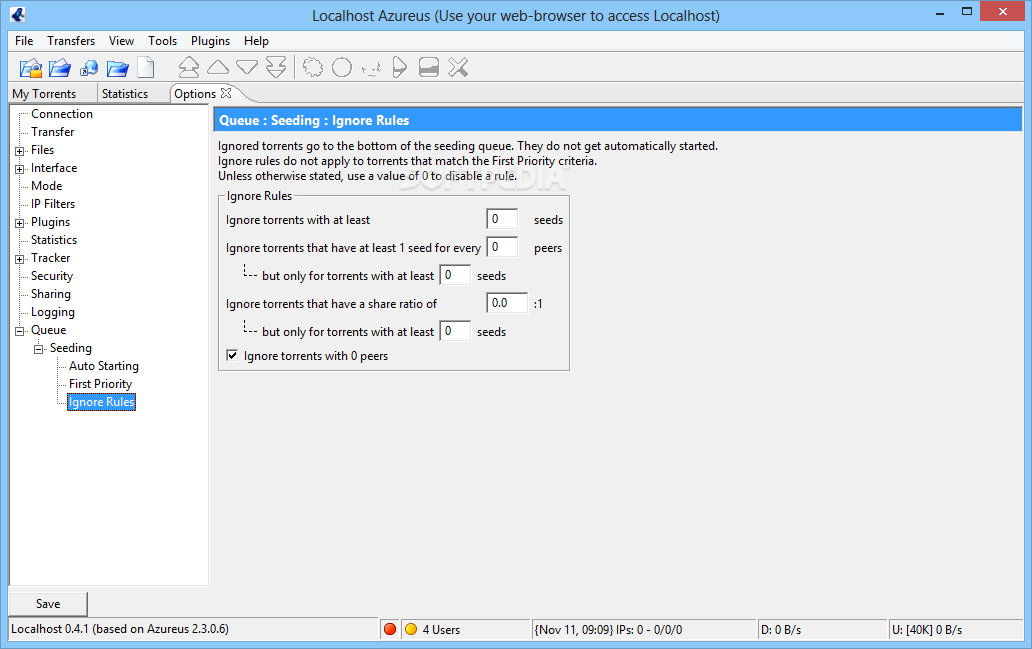This screenshot has height=649, width=1032.
Task: Click seeds field under the share ratio rule
Action: click(455, 331)
